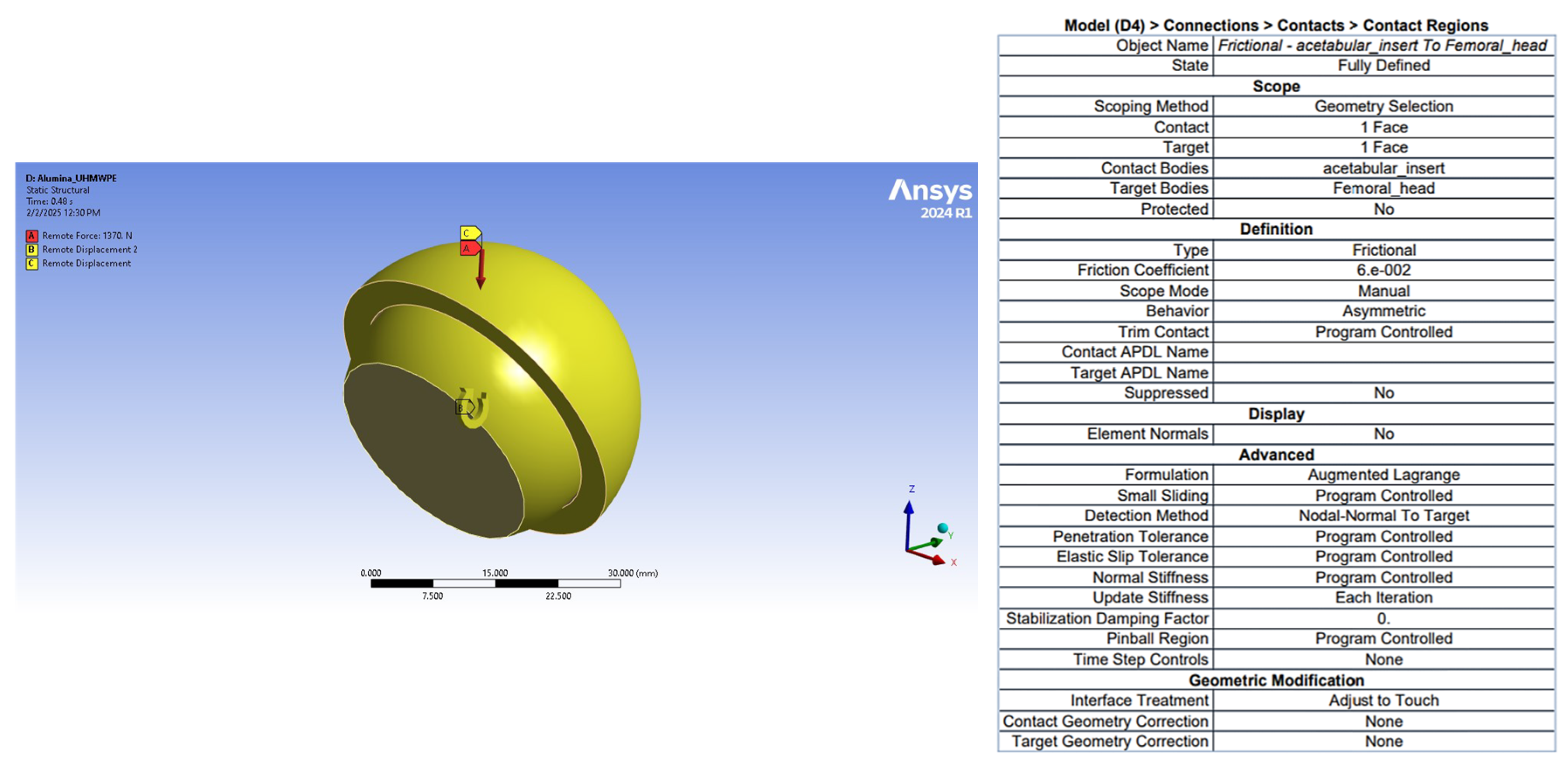The image size is (1568, 768).
Task: Click the Friction Coefficient value 6.e-002
Action: click(x=1383, y=270)
